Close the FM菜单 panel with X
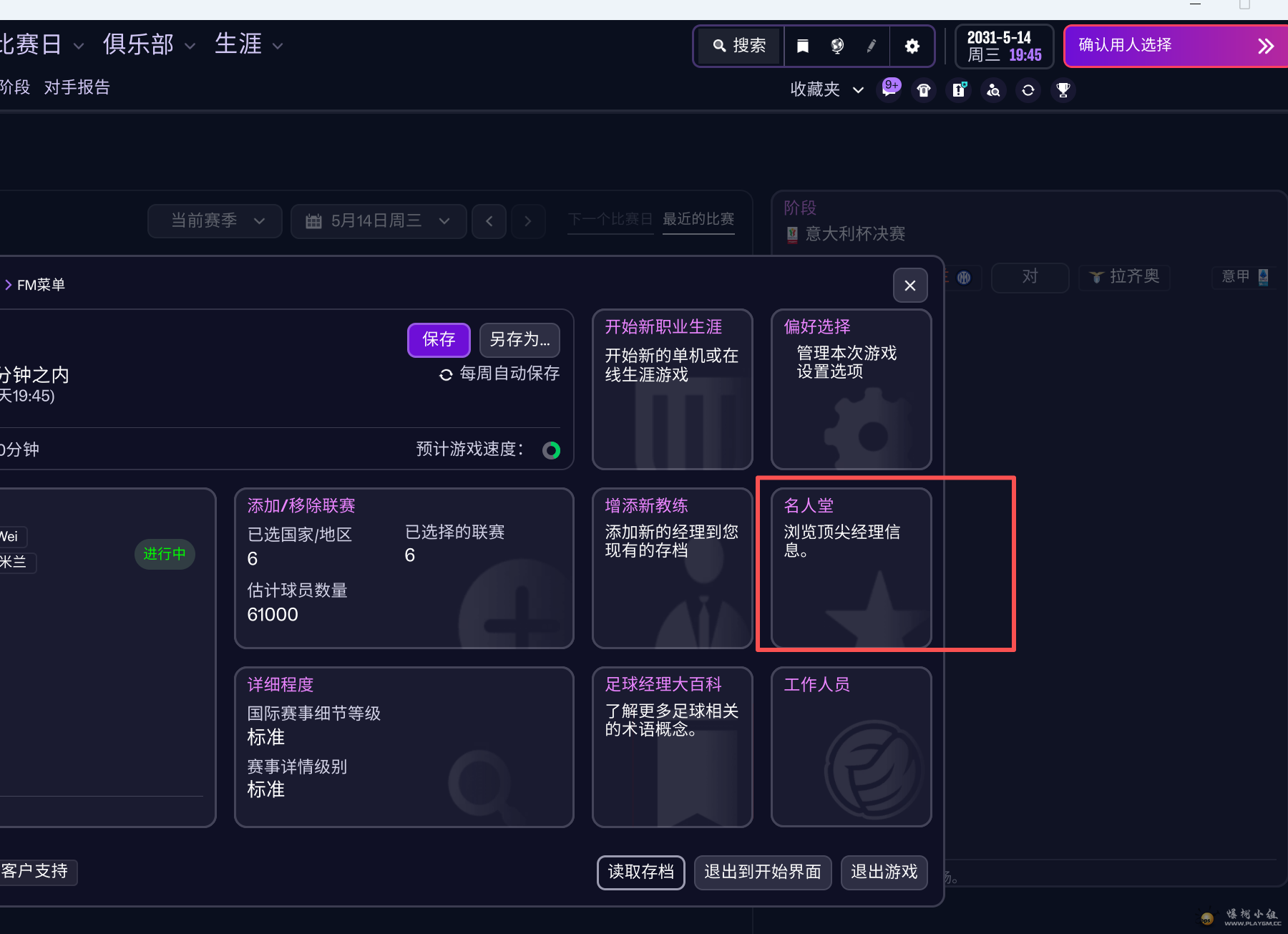This screenshot has width=1288, height=934. tap(910, 286)
